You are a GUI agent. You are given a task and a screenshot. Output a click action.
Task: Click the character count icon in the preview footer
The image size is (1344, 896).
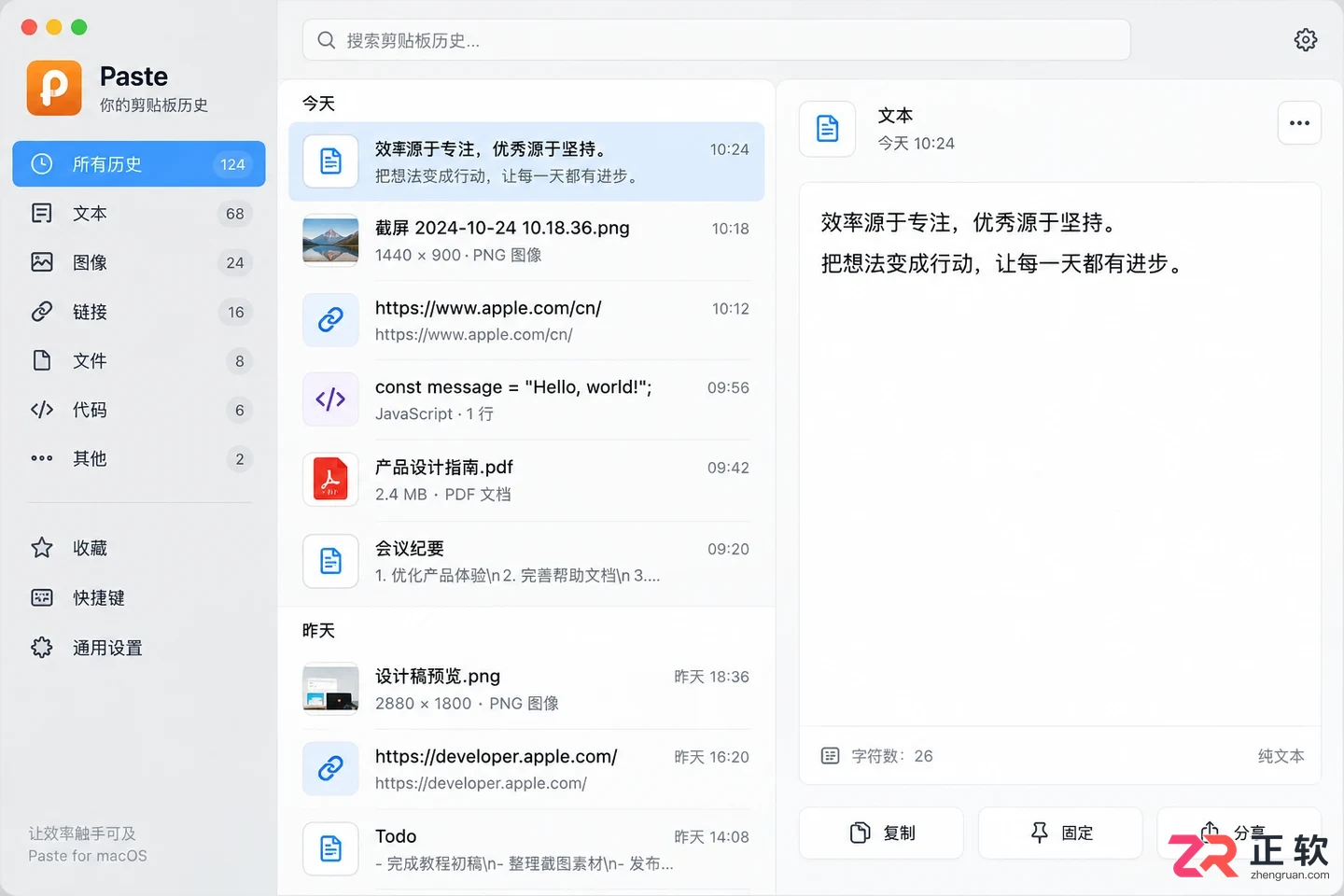(x=830, y=756)
